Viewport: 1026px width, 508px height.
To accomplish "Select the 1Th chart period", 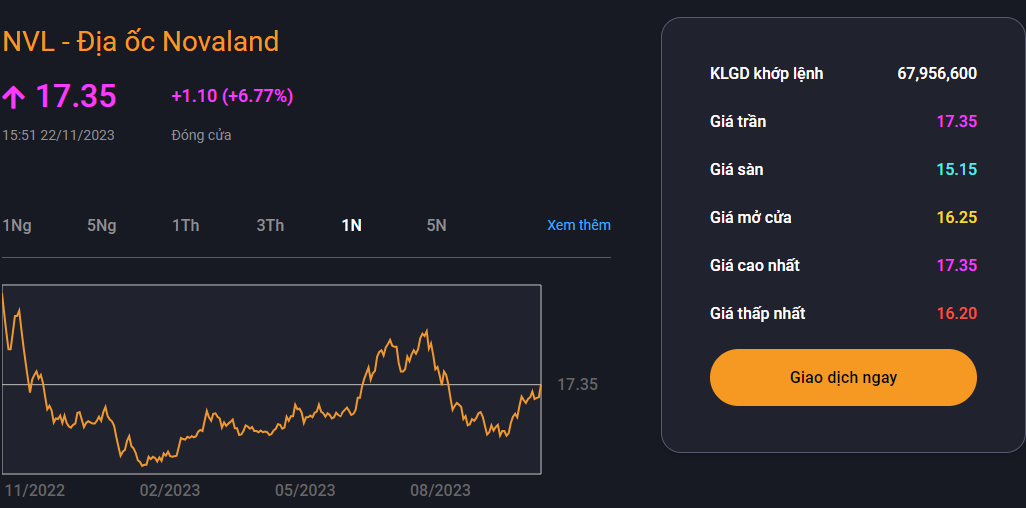I will coord(185,225).
